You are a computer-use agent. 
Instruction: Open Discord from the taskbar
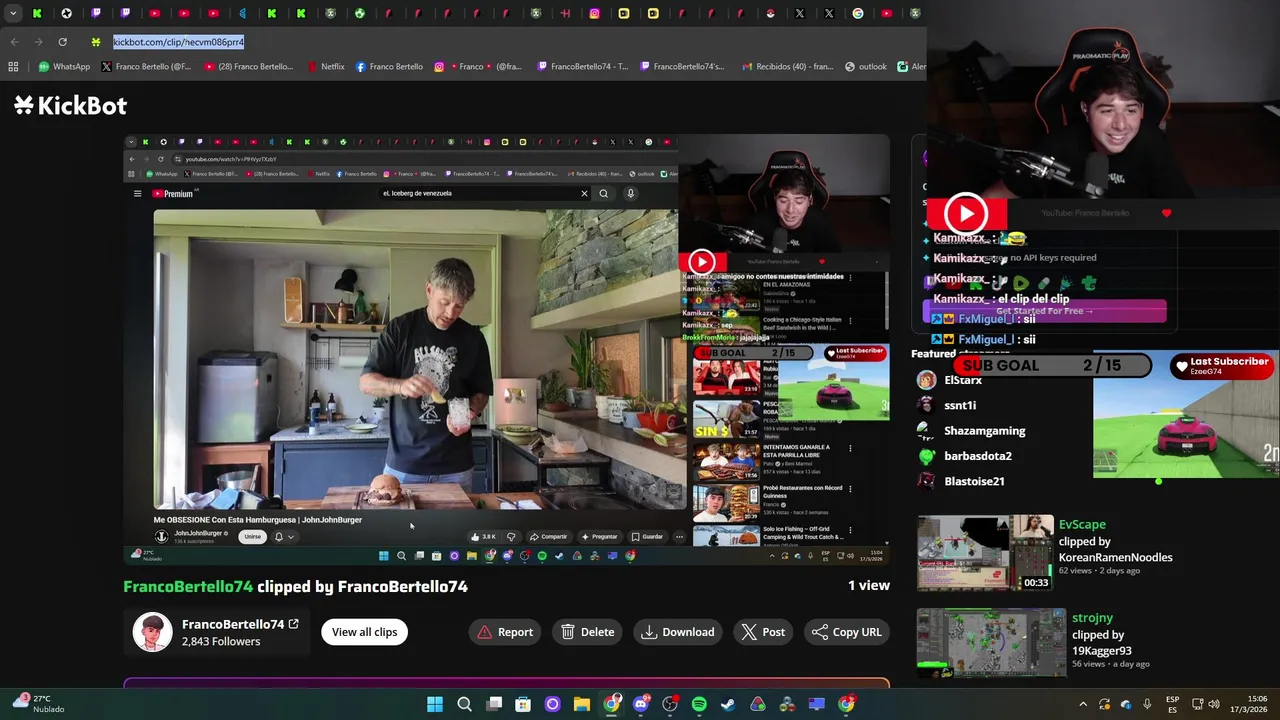pyautogui.click(x=641, y=704)
